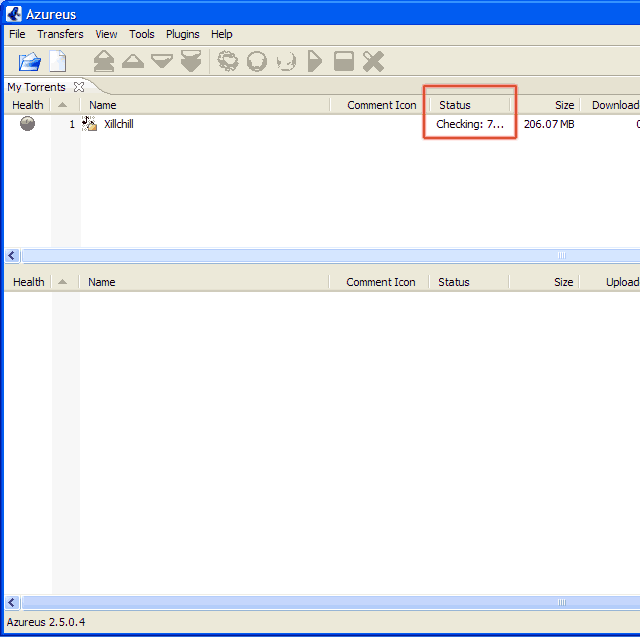The image size is (640, 637).
Task: Click the Move up triangle icon
Action: [x=132, y=62]
